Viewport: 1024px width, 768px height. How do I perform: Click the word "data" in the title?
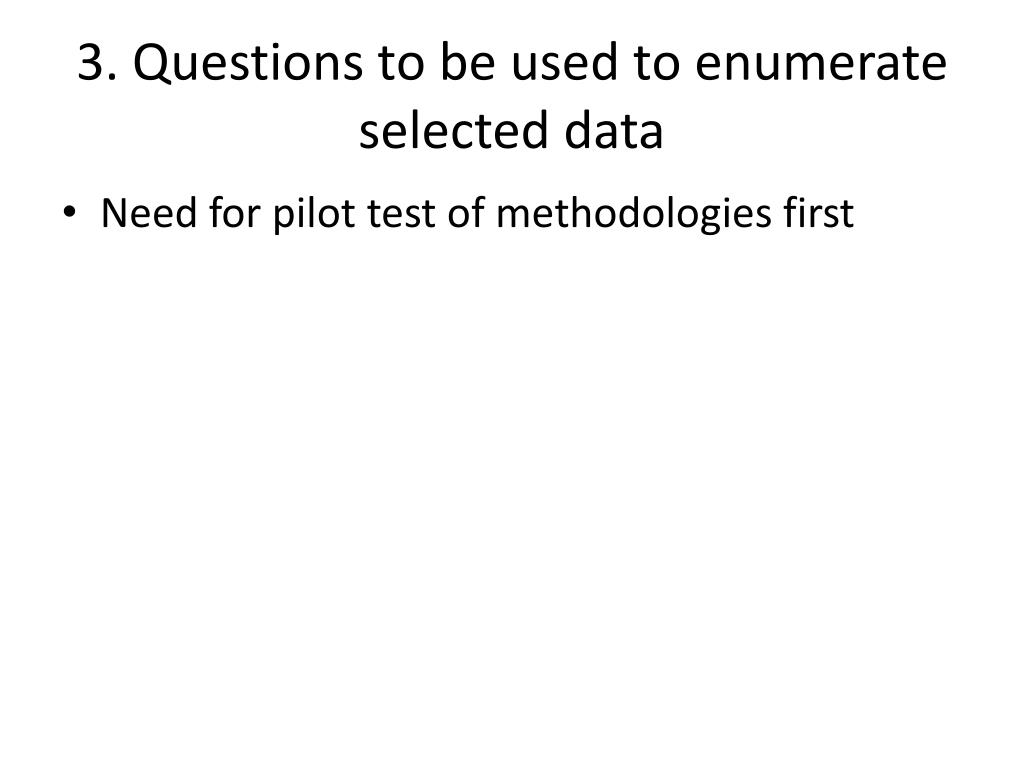tap(612, 131)
